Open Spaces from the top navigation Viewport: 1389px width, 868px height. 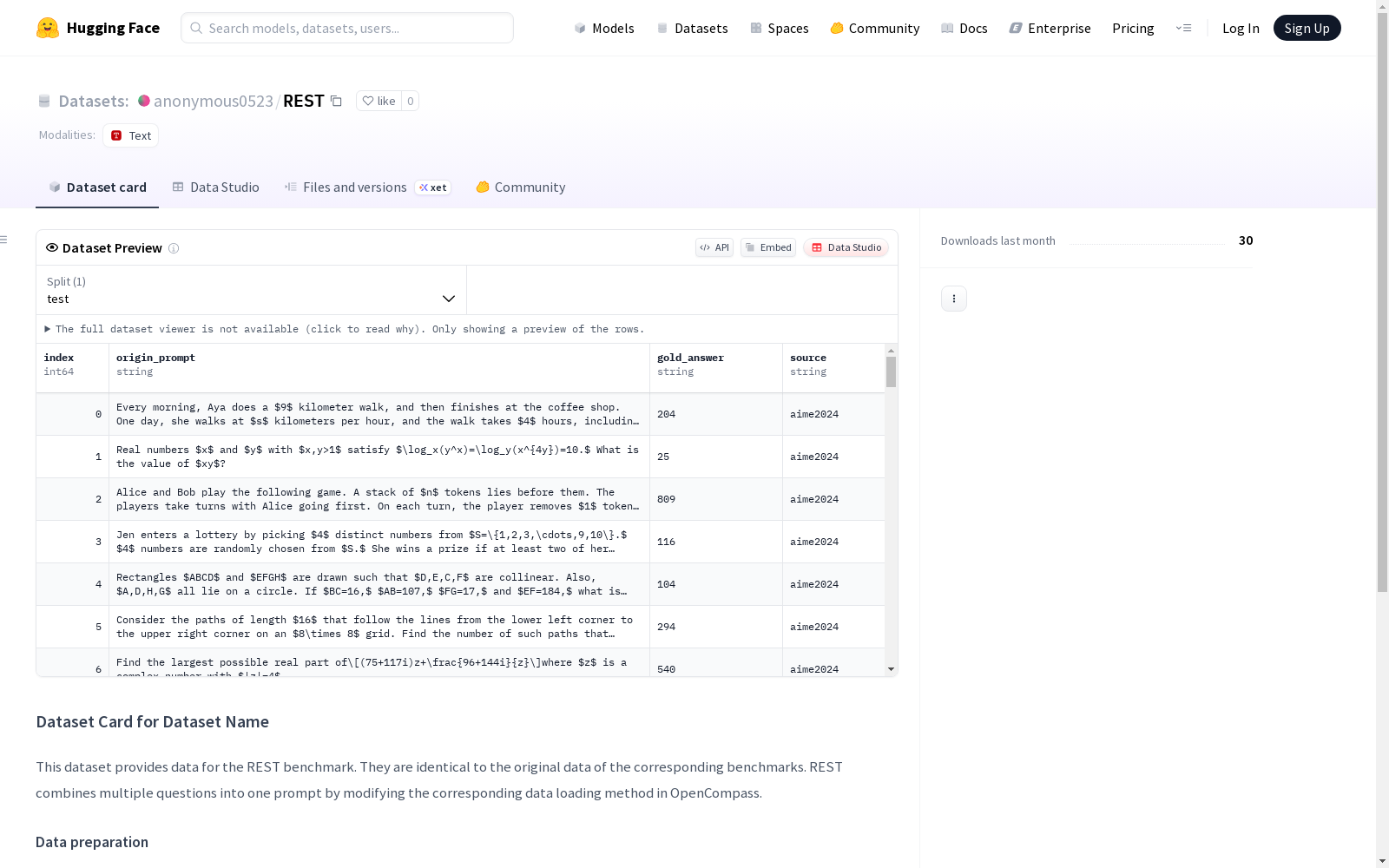(780, 28)
